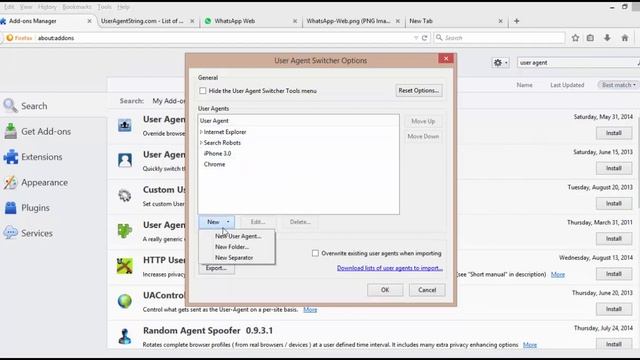Open More link for UAControl
The height and width of the screenshot is (360, 640).
tap(310, 310)
